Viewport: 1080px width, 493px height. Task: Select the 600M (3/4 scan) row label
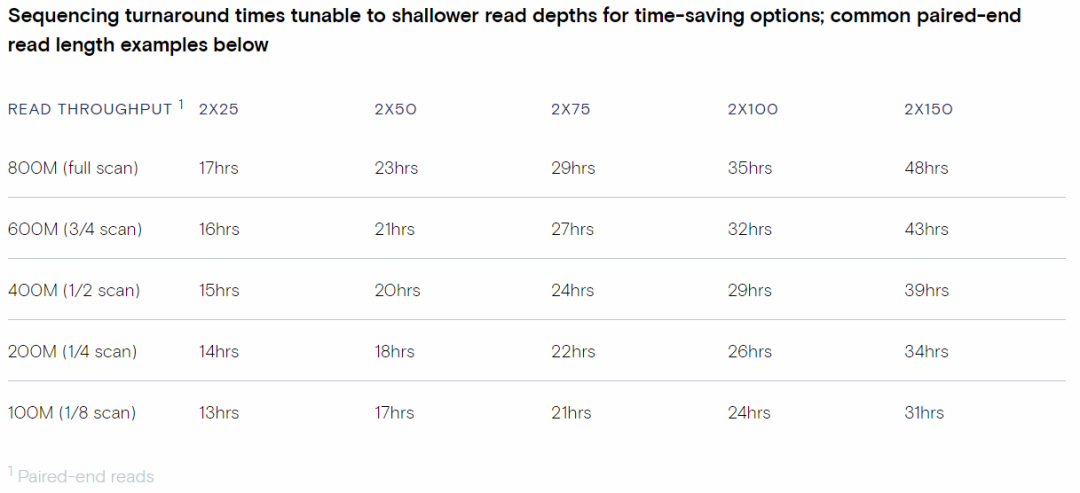(x=75, y=229)
